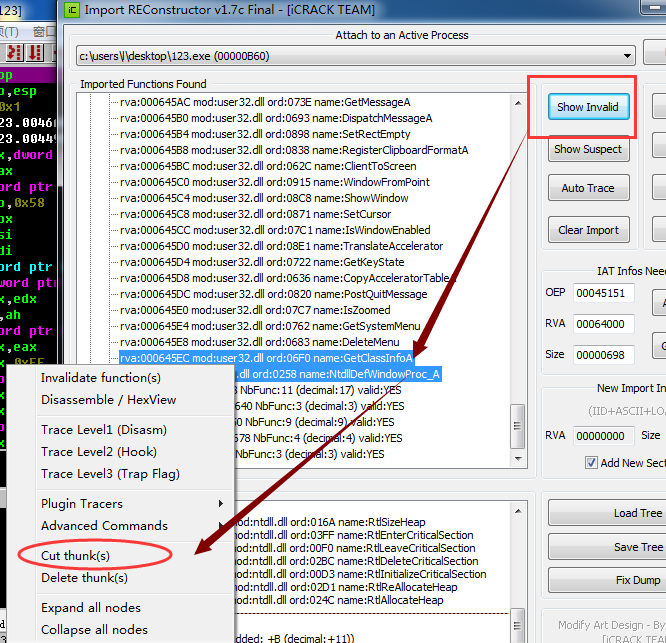Screen dimensions: 666x643
Task: Click New Import RVA field 00000000
Action: [603, 436]
